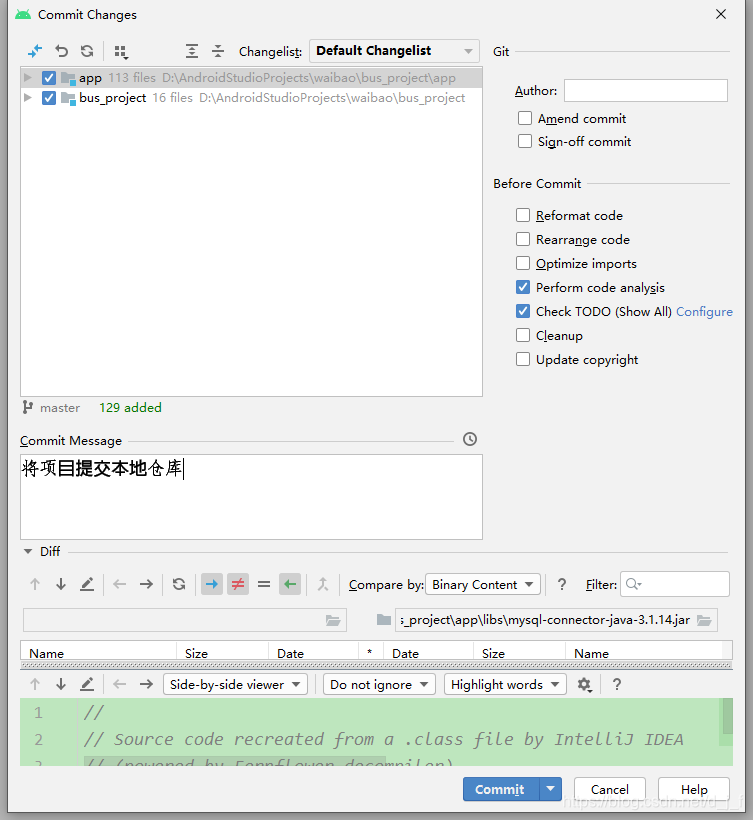Open Side-by-side viewer dropdown
Screen dimensions: 753x820
coord(235,684)
